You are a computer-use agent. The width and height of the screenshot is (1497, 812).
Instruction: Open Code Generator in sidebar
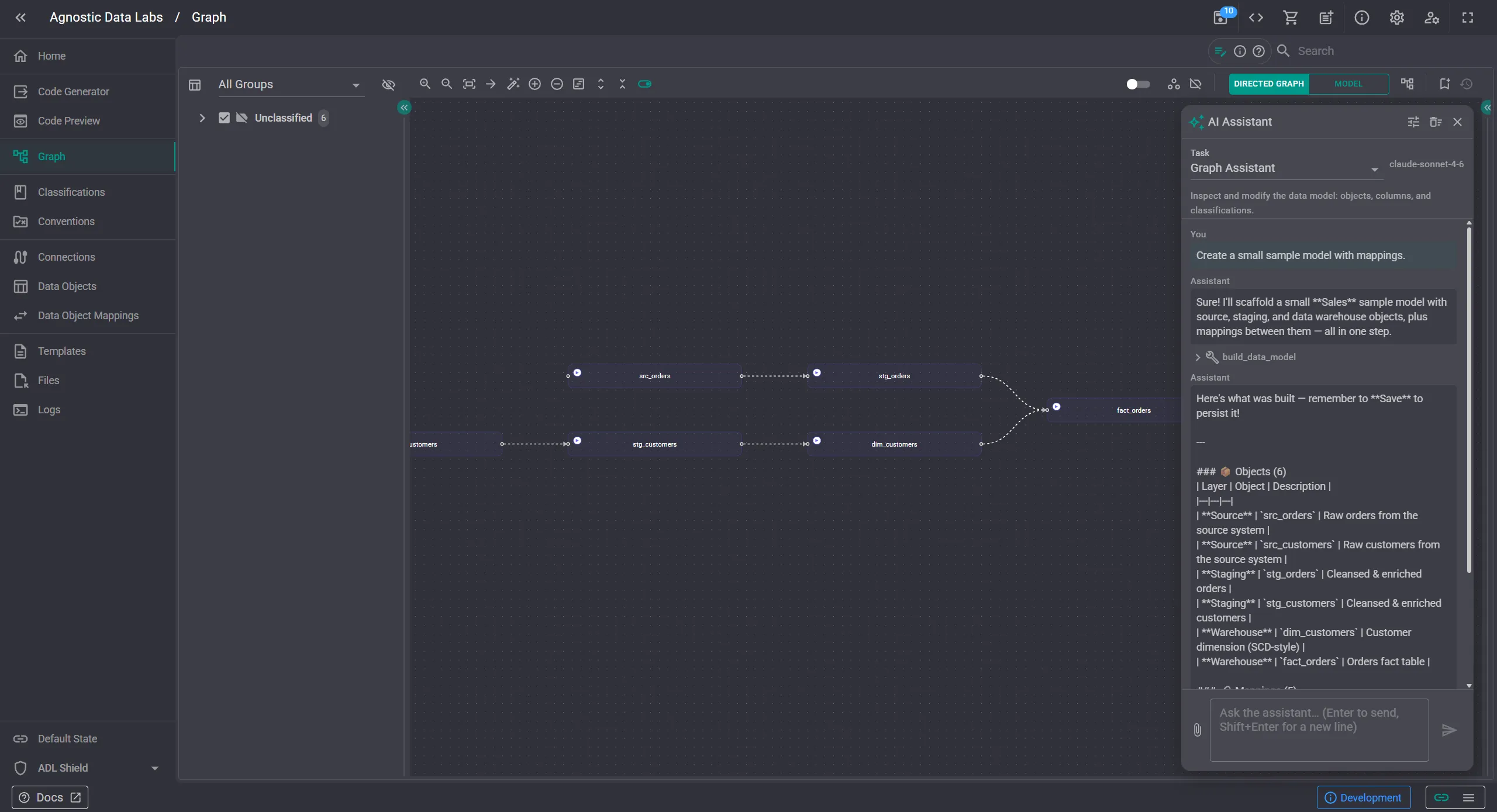click(x=88, y=92)
